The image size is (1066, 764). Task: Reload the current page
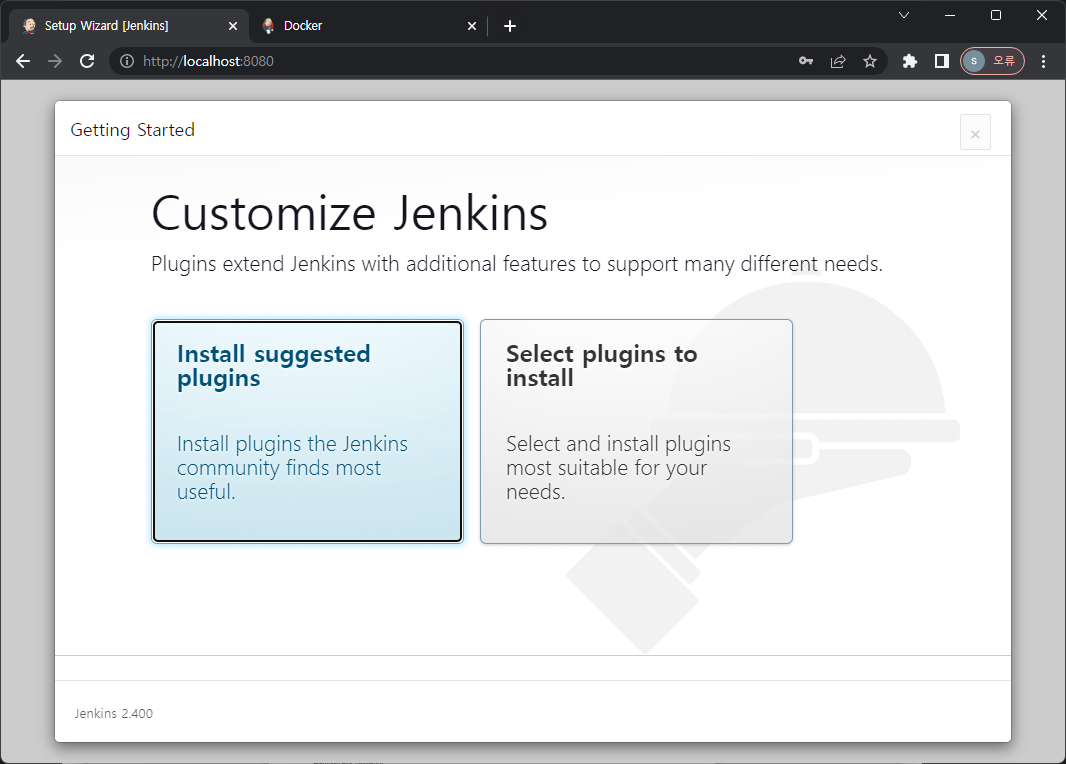tap(87, 61)
